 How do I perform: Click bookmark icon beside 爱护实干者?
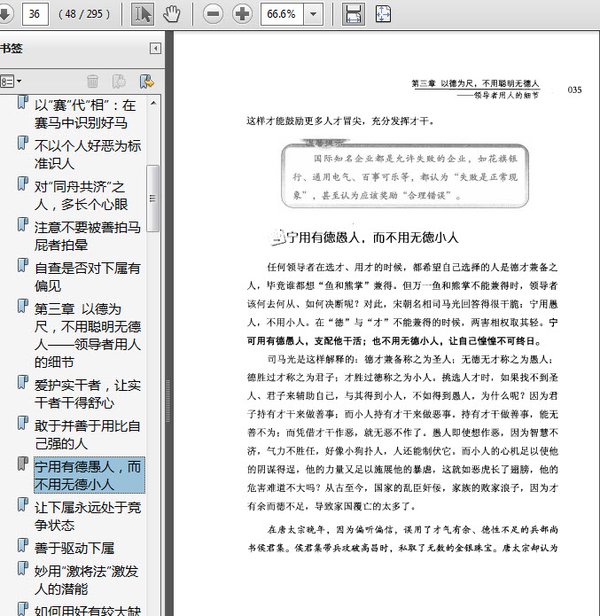click(x=23, y=383)
